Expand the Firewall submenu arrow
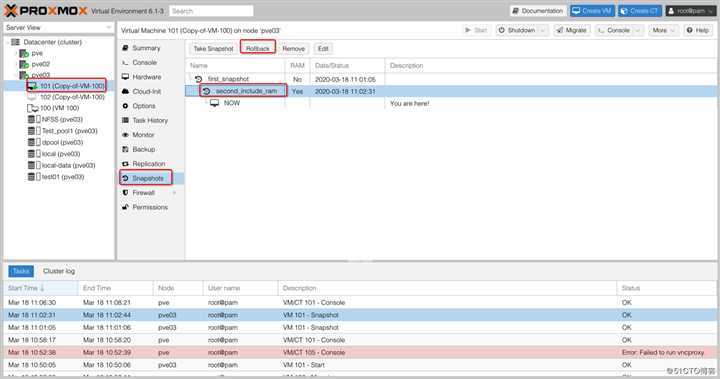 [174, 193]
